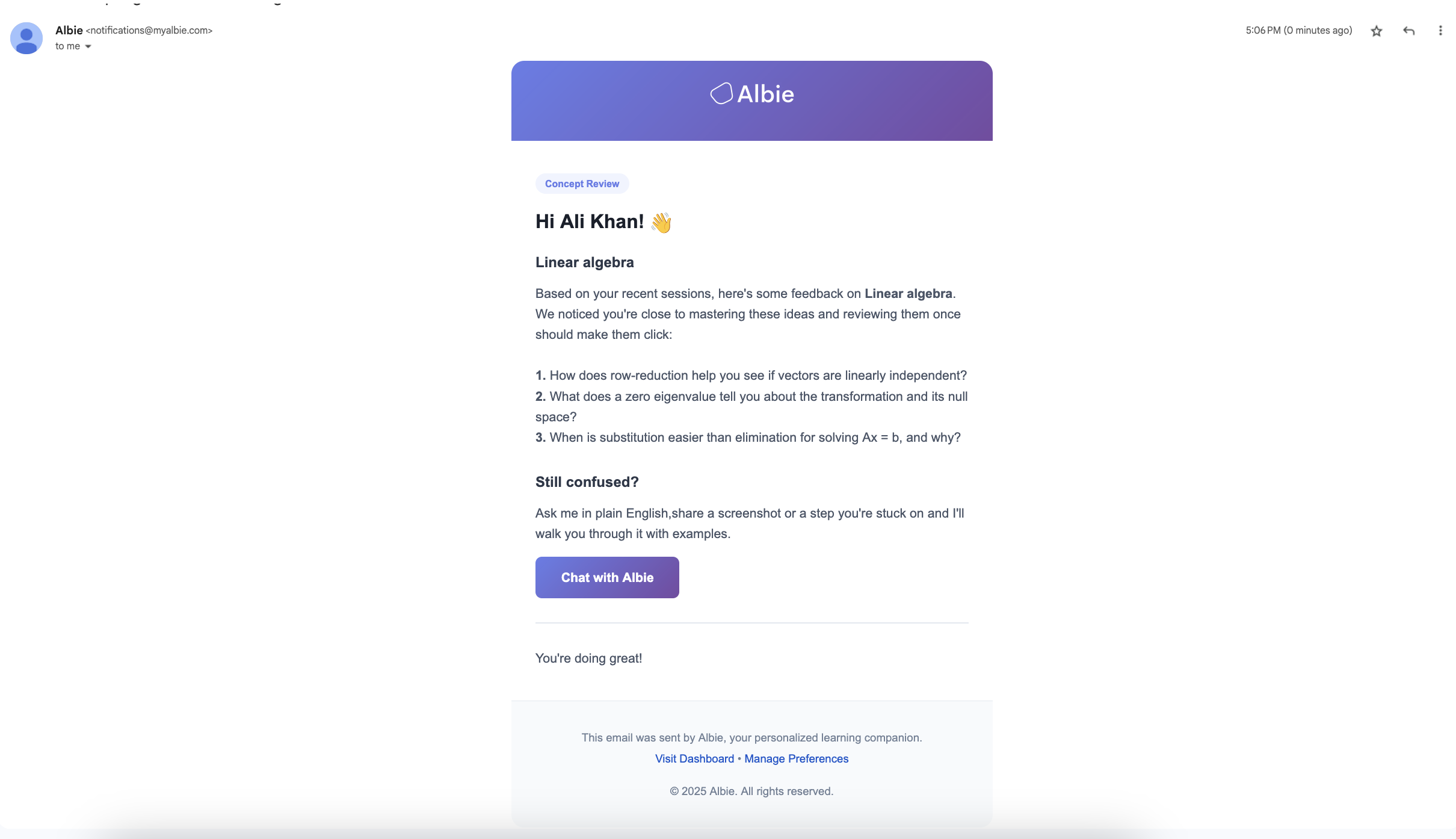Expand recipient details arrow beside "to me"

coord(88,46)
